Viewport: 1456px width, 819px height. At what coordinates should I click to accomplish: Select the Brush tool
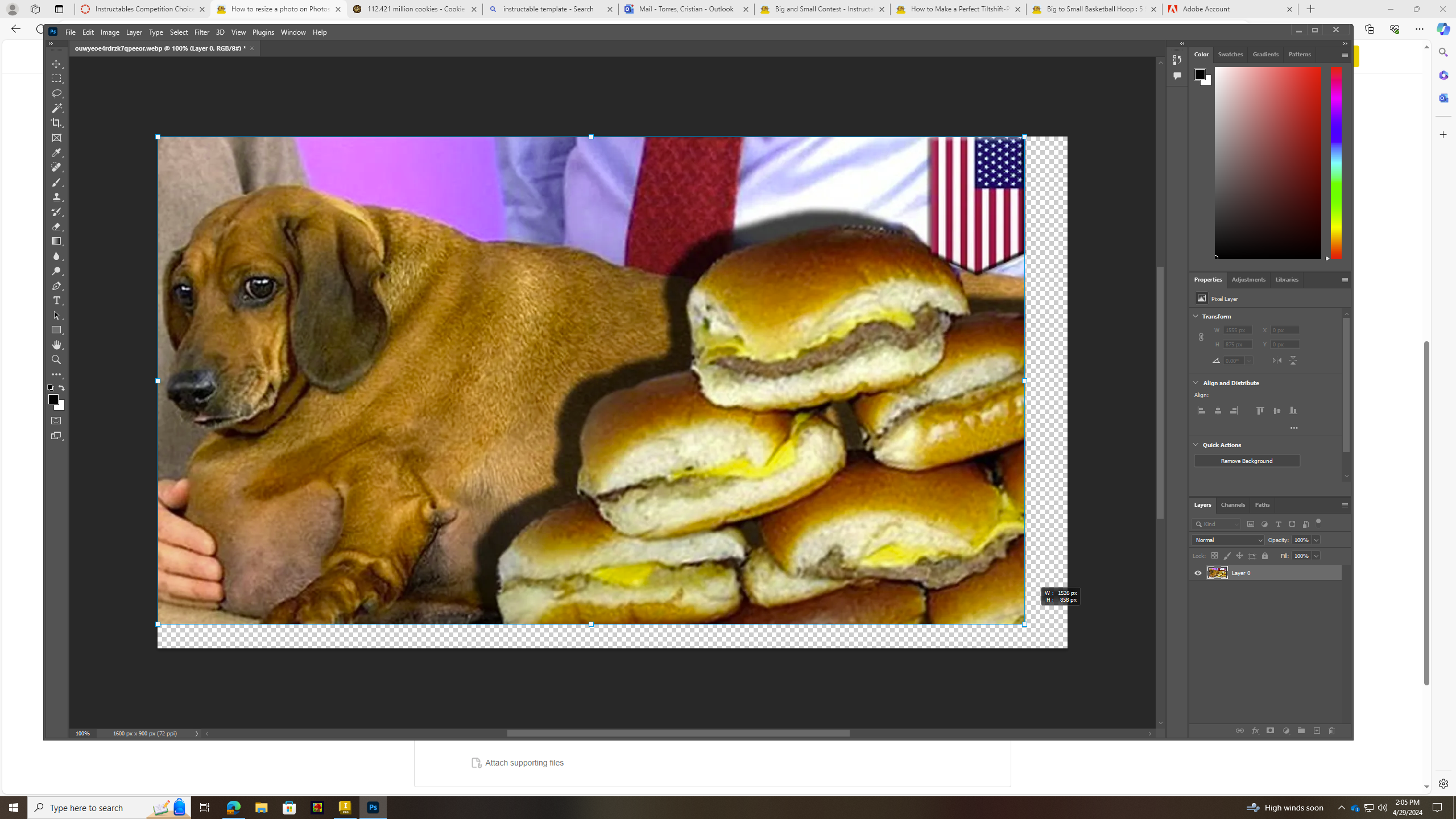point(56,182)
